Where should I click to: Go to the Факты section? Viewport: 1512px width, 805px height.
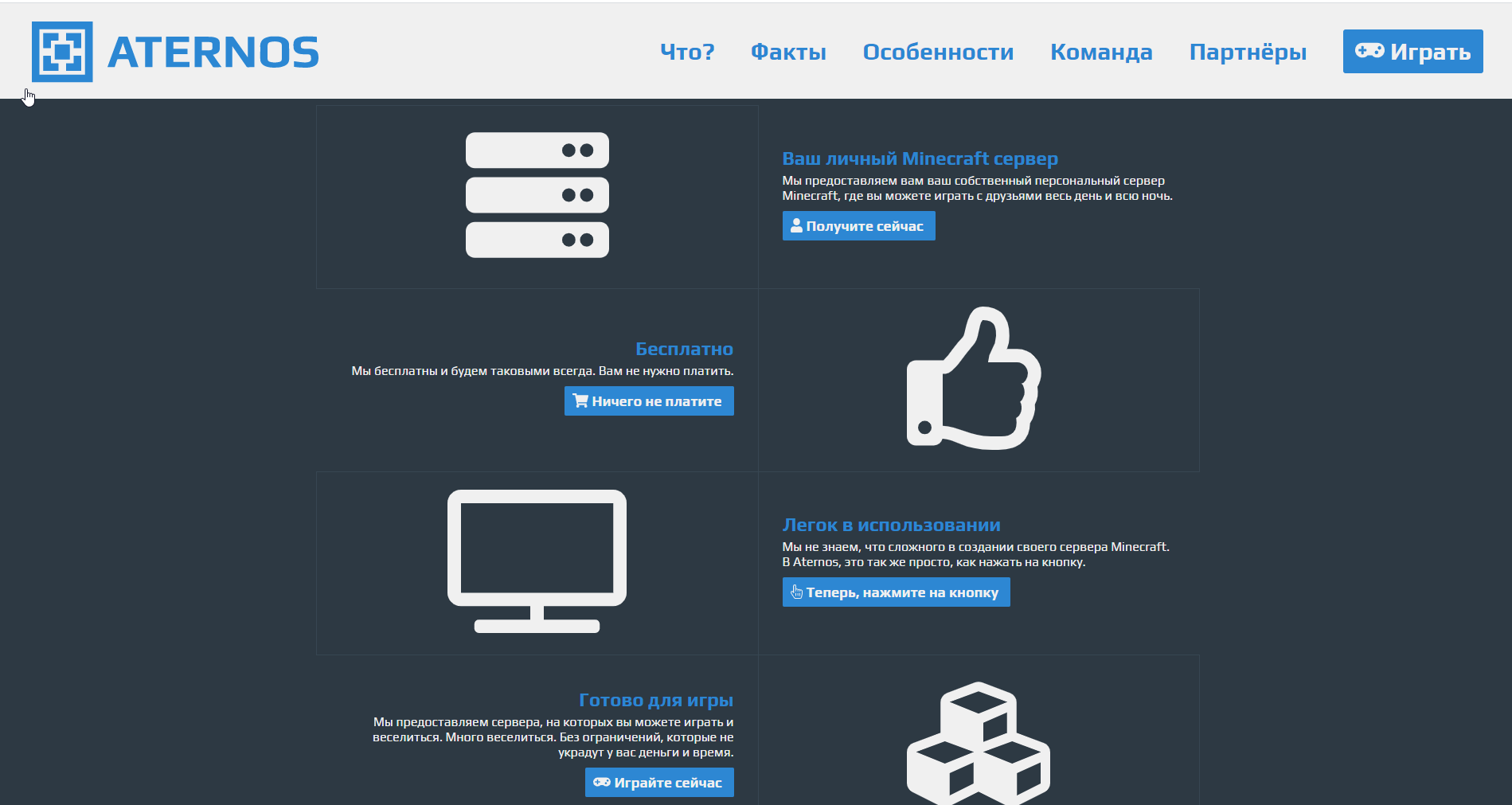point(788,52)
